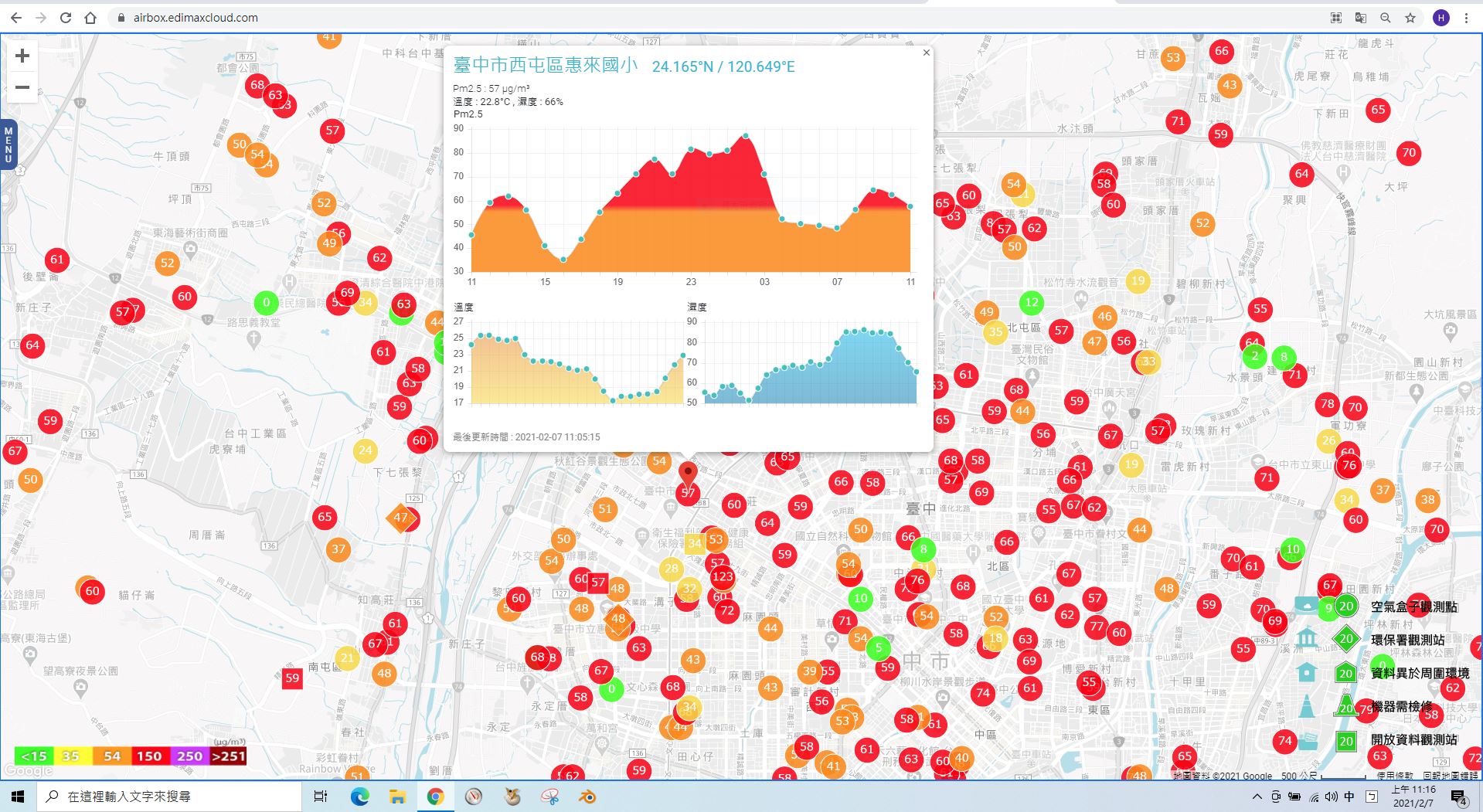Viewport: 1483px width, 812px height.
Task: Close the station info popup
Action: [x=926, y=53]
